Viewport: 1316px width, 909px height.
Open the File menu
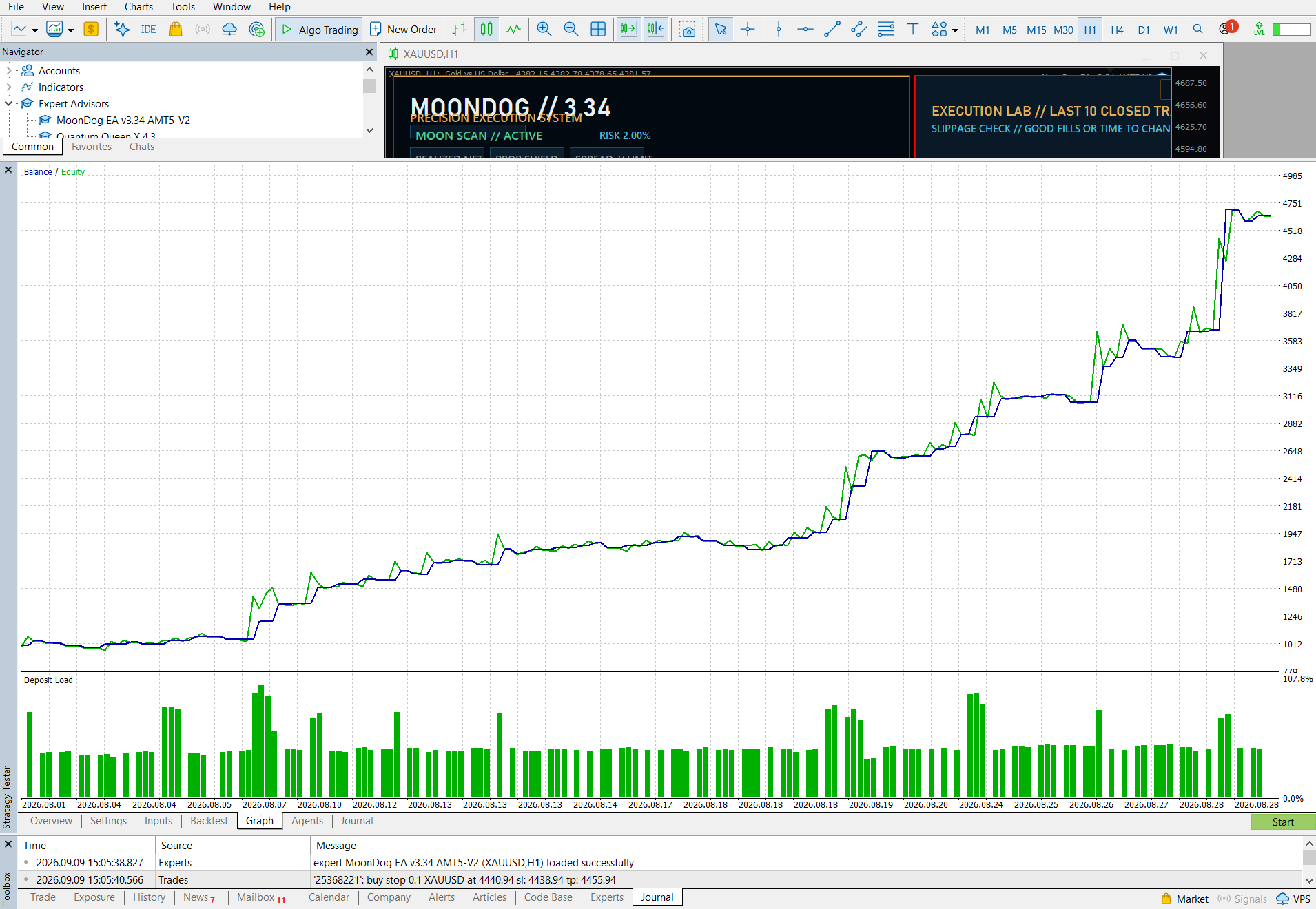[16, 7]
